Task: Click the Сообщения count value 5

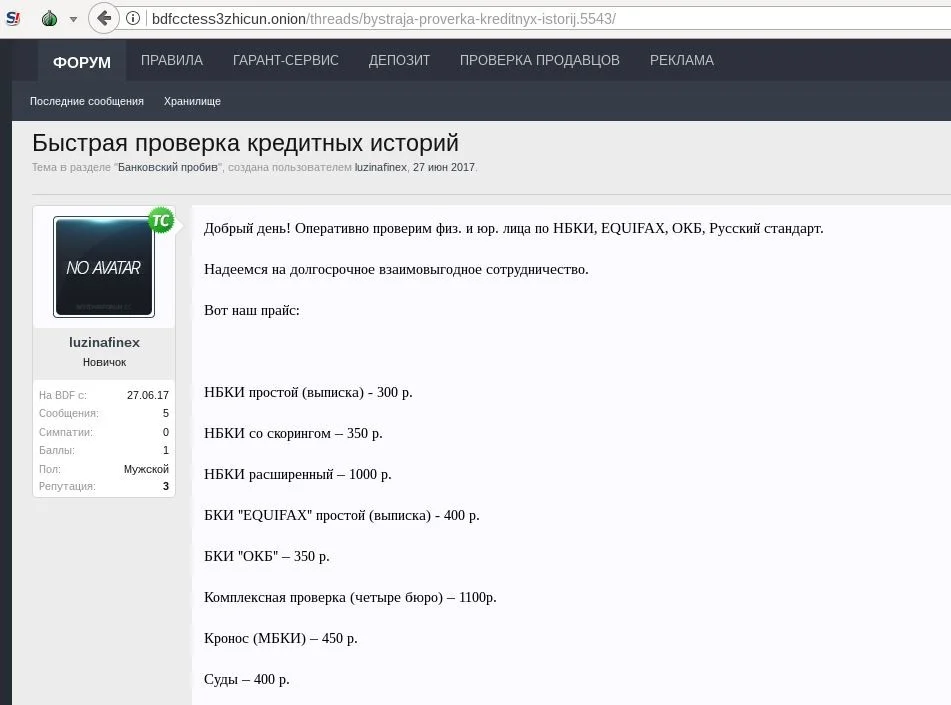Action: tap(166, 413)
